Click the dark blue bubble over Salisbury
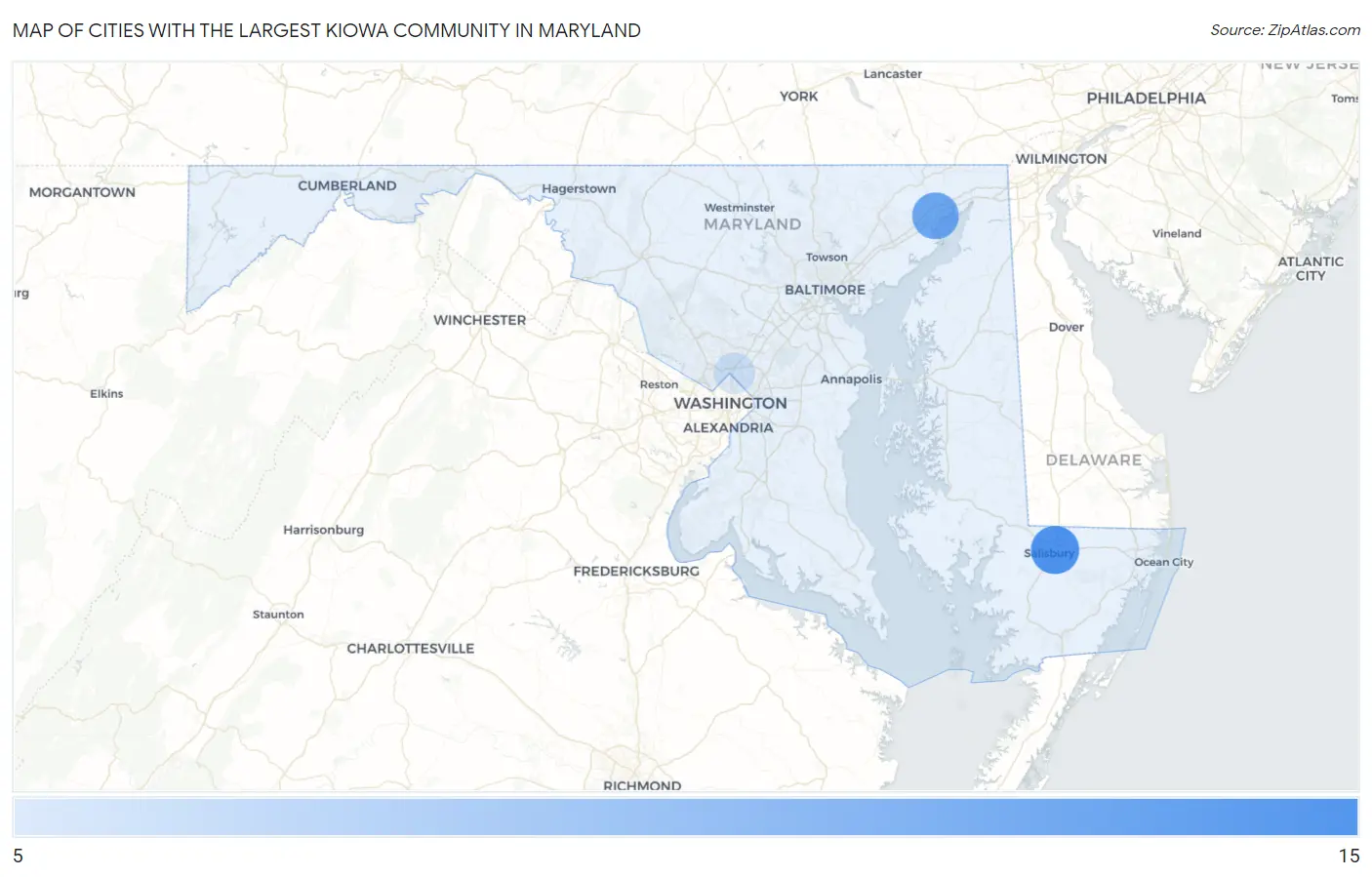The width and height of the screenshot is (1372, 877). (x=1055, y=549)
